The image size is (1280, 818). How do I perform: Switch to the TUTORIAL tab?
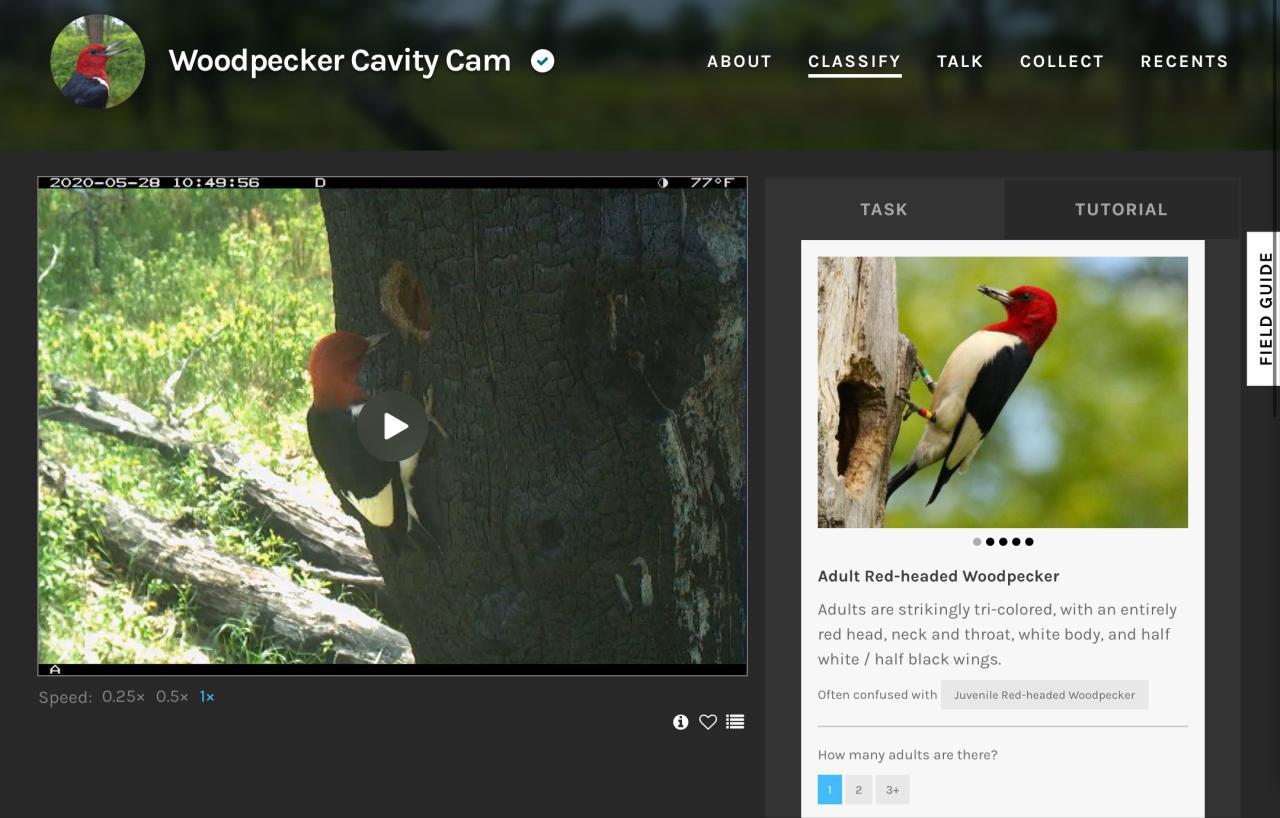pyautogui.click(x=1121, y=209)
